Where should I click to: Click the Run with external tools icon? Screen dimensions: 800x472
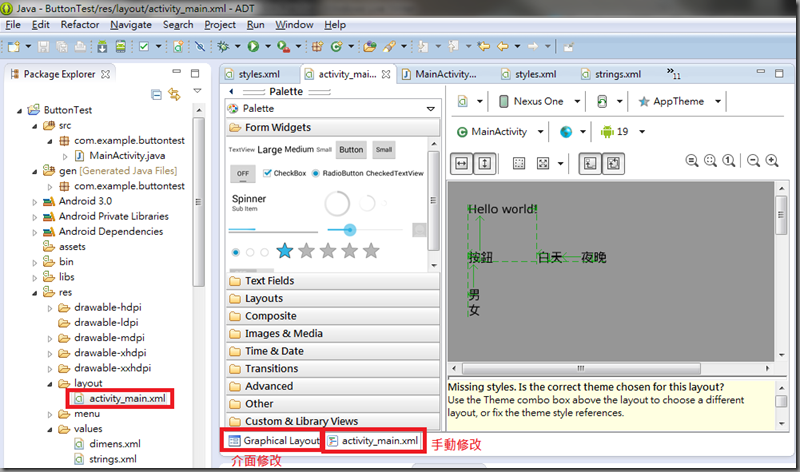pyautogui.click(x=283, y=46)
